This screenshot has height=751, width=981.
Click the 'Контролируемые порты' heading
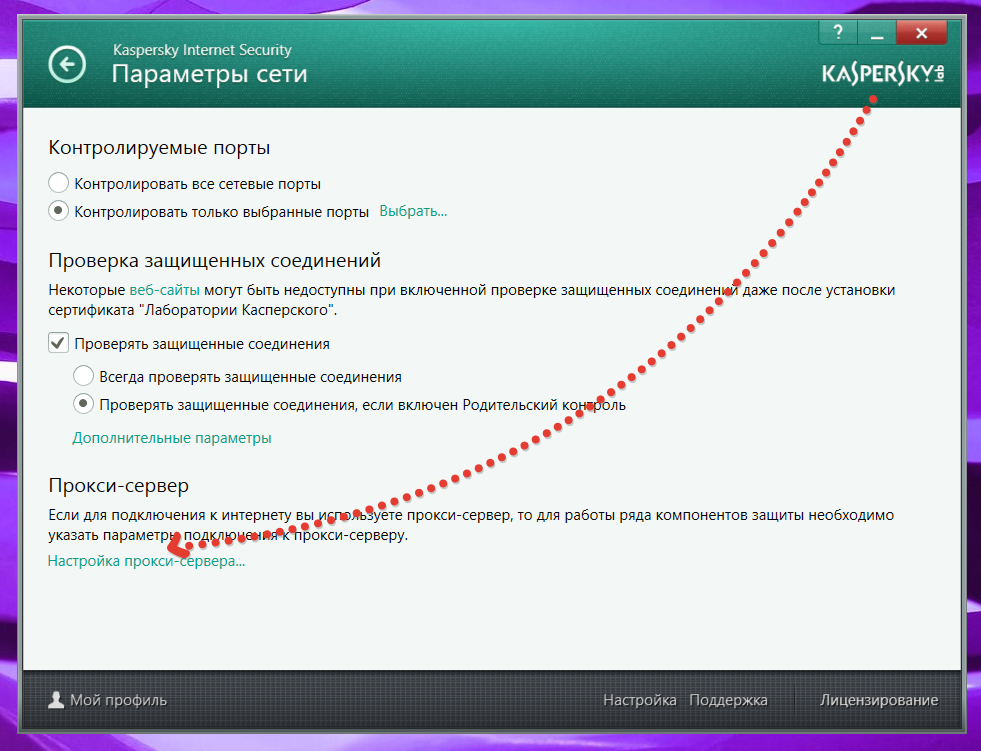click(x=160, y=148)
